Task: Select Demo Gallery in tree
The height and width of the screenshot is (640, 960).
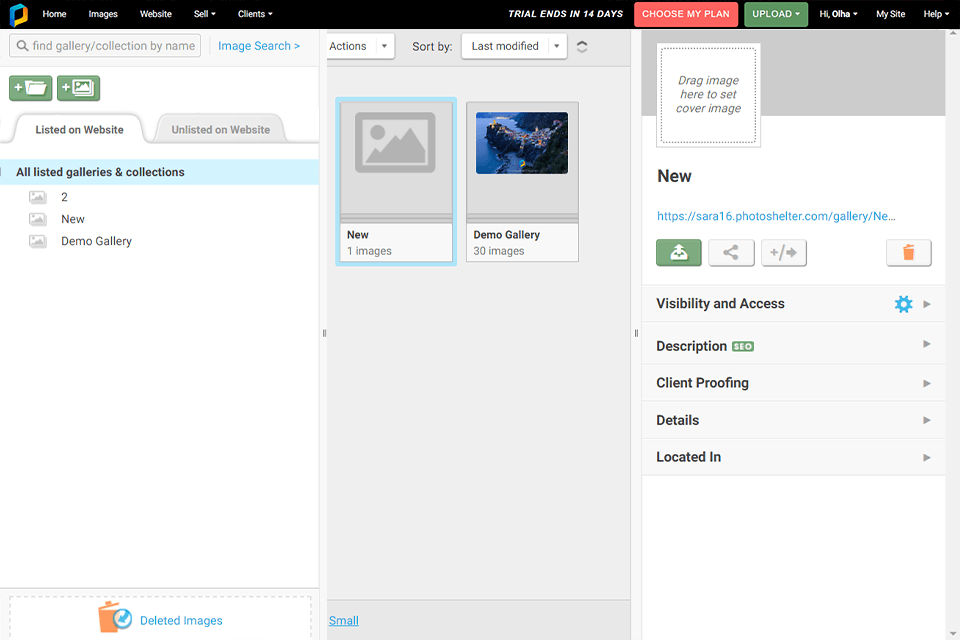Action: coord(96,241)
